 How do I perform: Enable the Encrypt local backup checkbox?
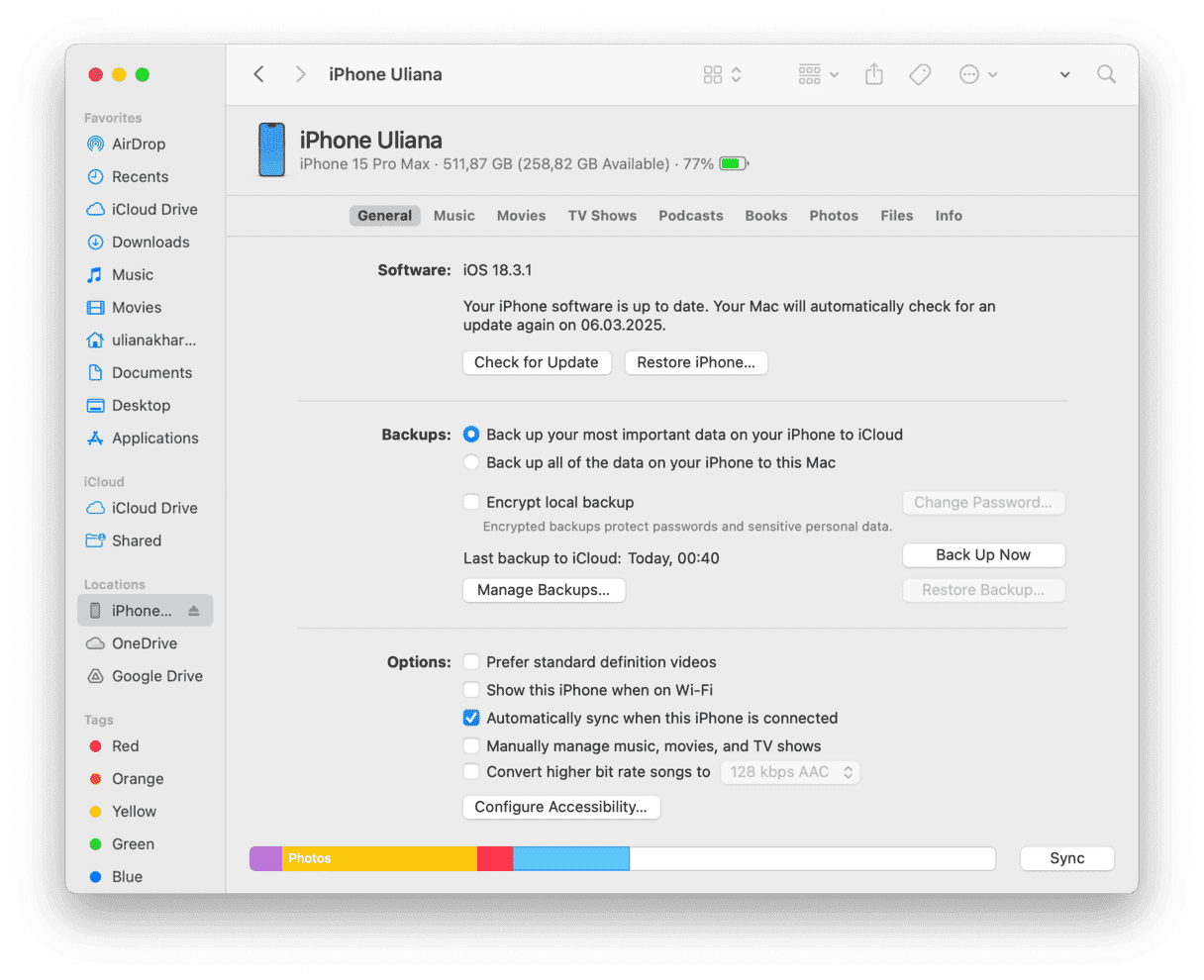pos(471,502)
